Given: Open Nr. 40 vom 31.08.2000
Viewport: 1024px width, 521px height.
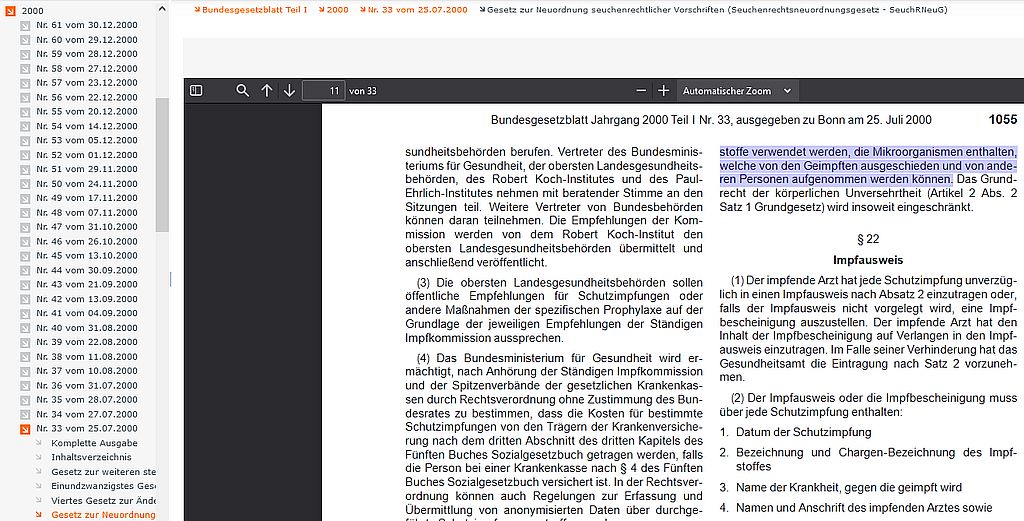Looking at the screenshot, I should pyautogui.click(x=87, y=328).
